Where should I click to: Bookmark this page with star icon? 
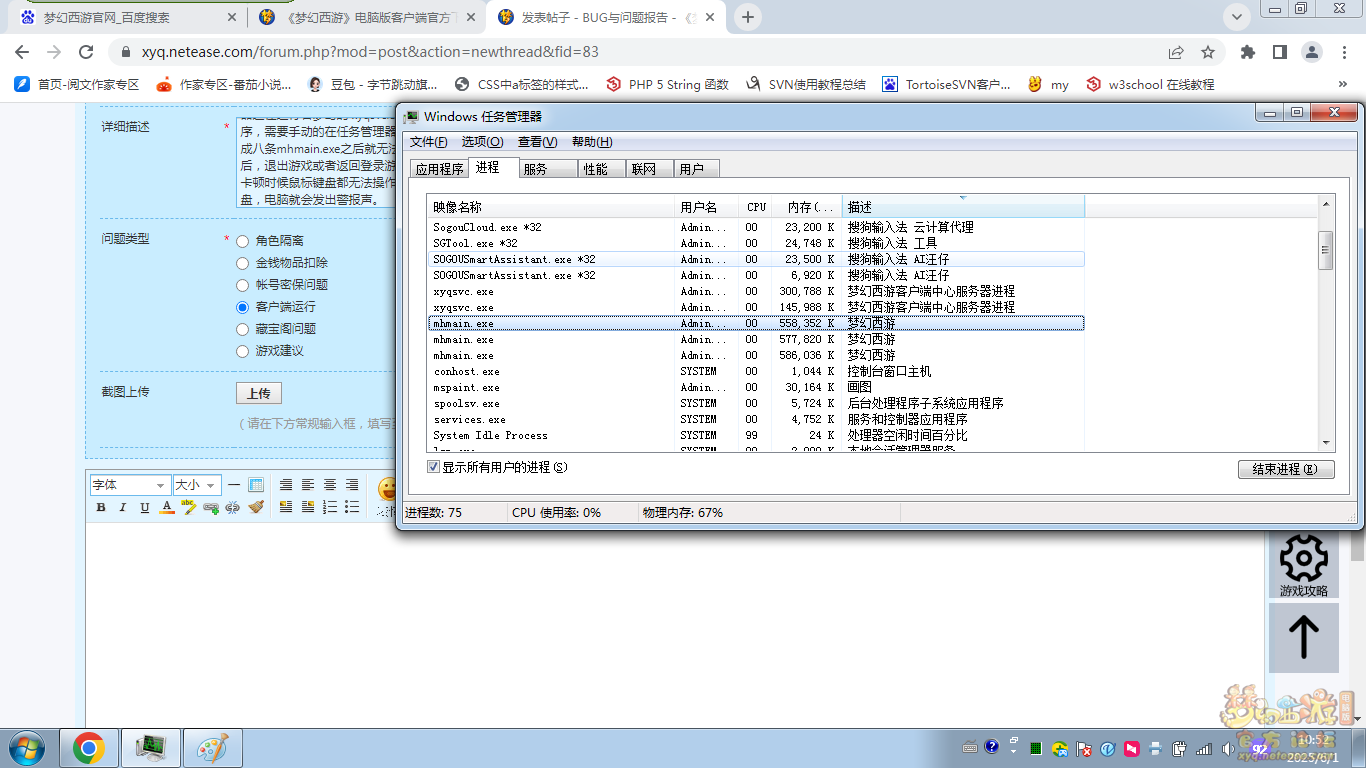1208,52
